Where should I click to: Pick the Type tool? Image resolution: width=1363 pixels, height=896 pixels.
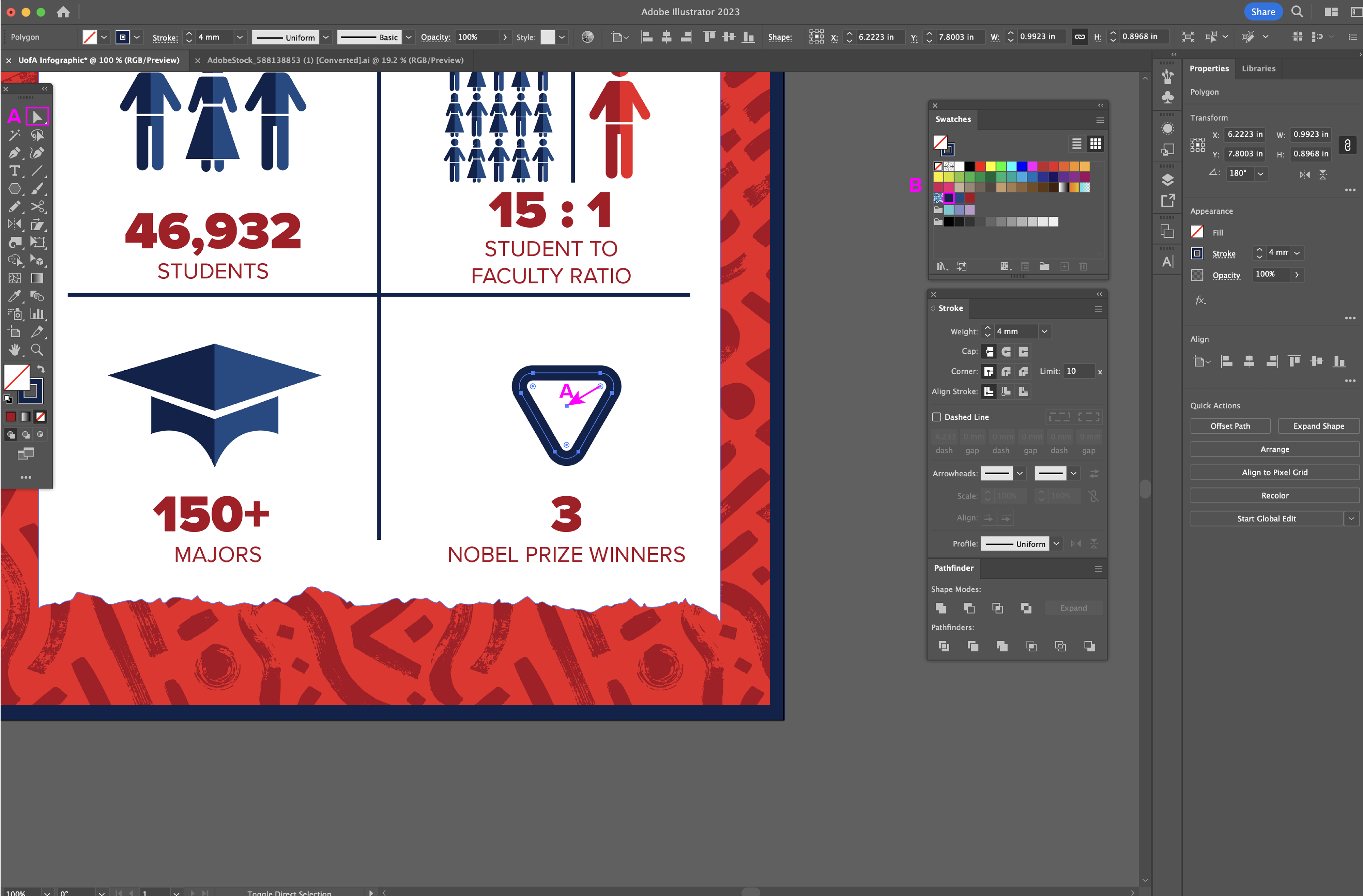point(14,171)
